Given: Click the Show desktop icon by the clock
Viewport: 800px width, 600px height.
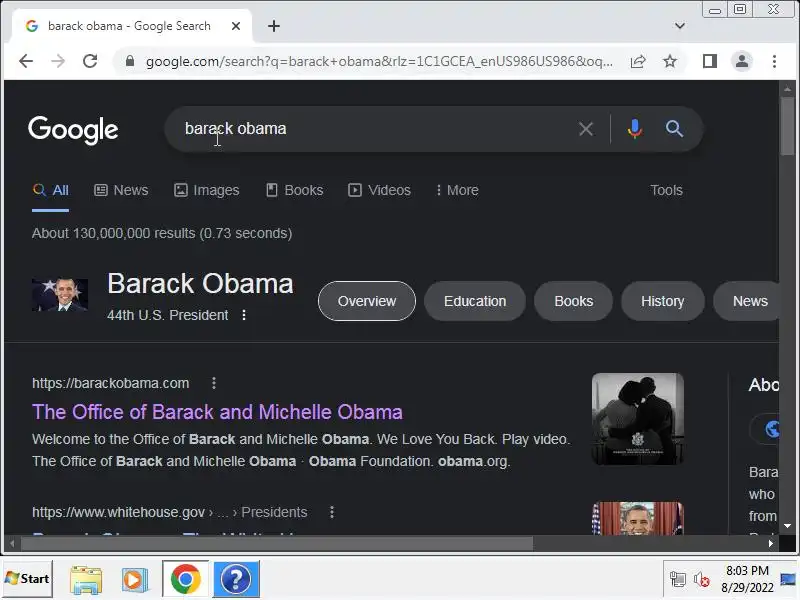Looking at the screenshot, I should 789,579.
